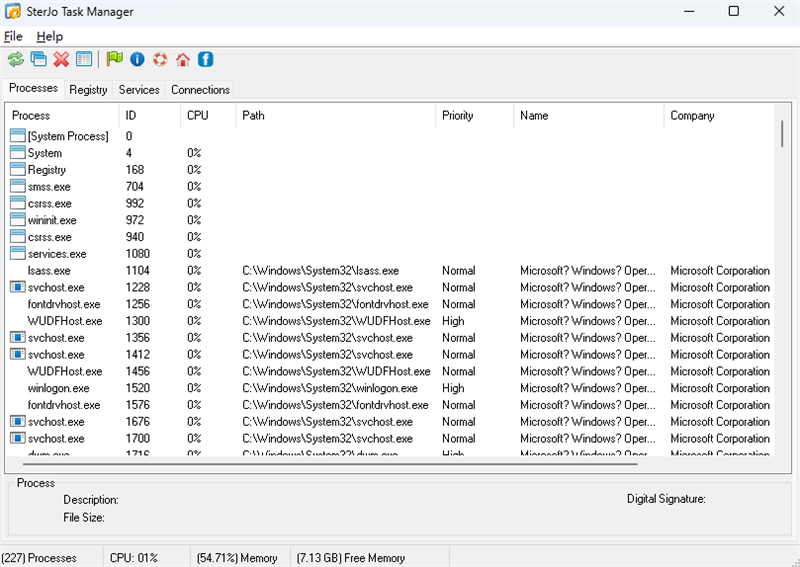800x567 pixels.
Task: Click the icon of svchost.exe 1700
Action: pyautogui.click(x=18, y=438)
